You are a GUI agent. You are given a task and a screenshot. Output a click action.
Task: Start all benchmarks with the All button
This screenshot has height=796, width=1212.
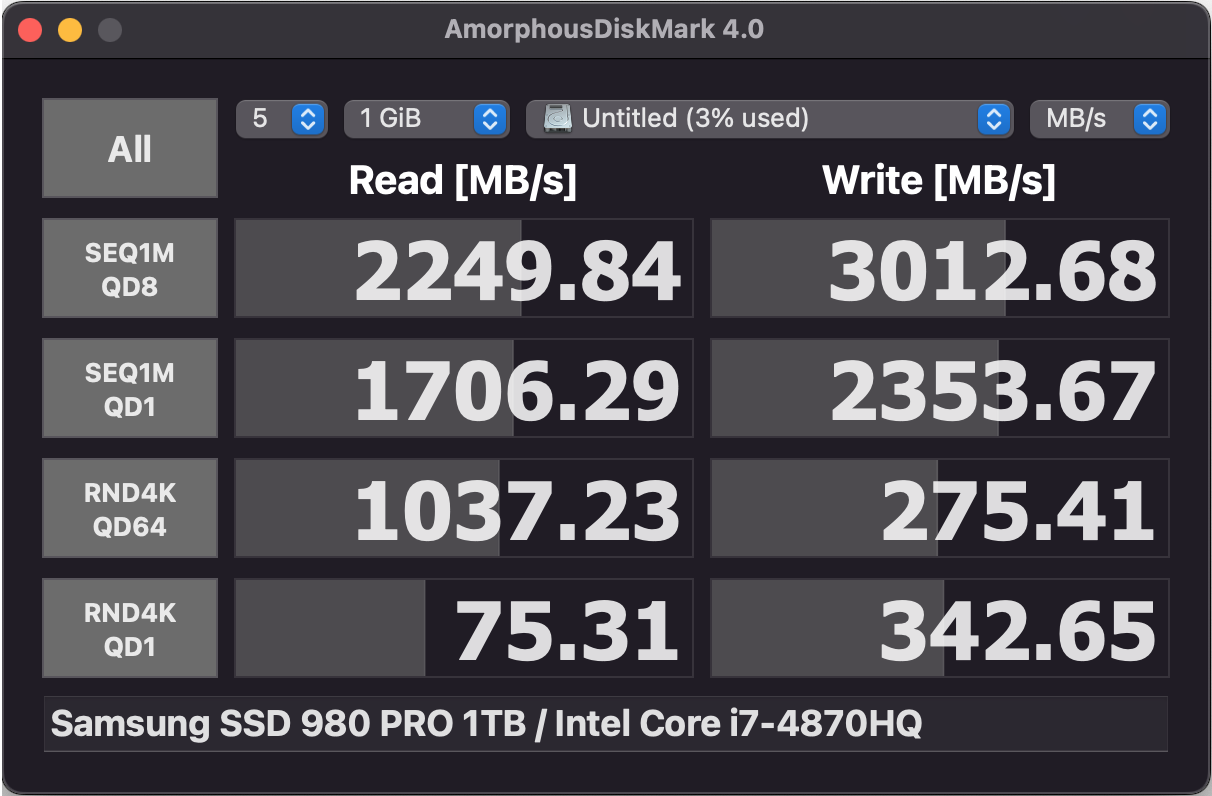pos(129,148)
